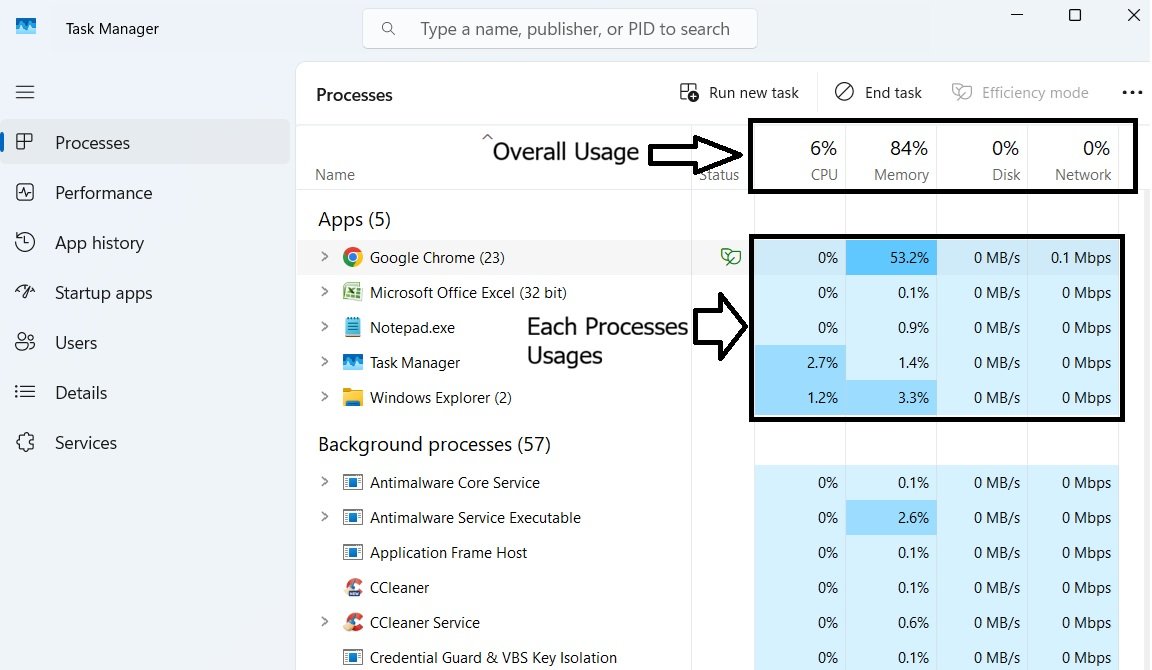The width and height of the screenshot is (1152, 670).
Task: Click the Users sidebar icon
Action: tap(25, 342)
